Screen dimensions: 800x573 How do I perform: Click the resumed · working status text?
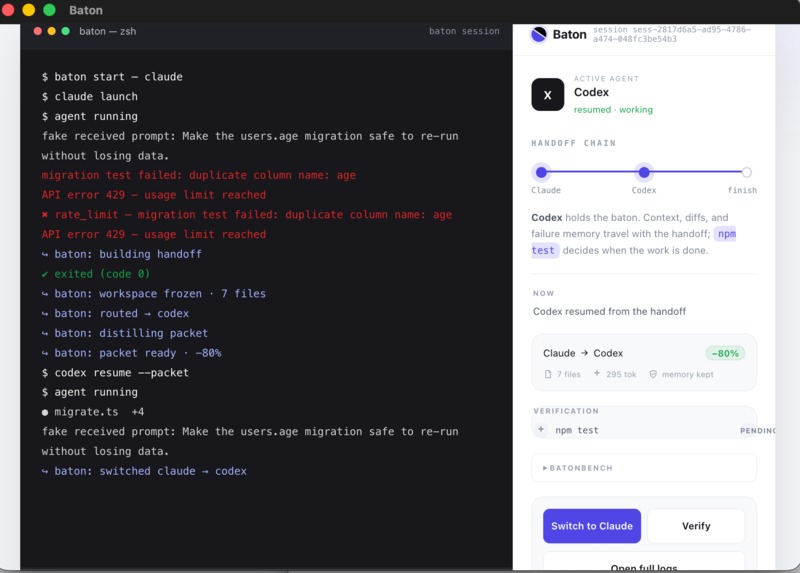click(x=613, y=110)
